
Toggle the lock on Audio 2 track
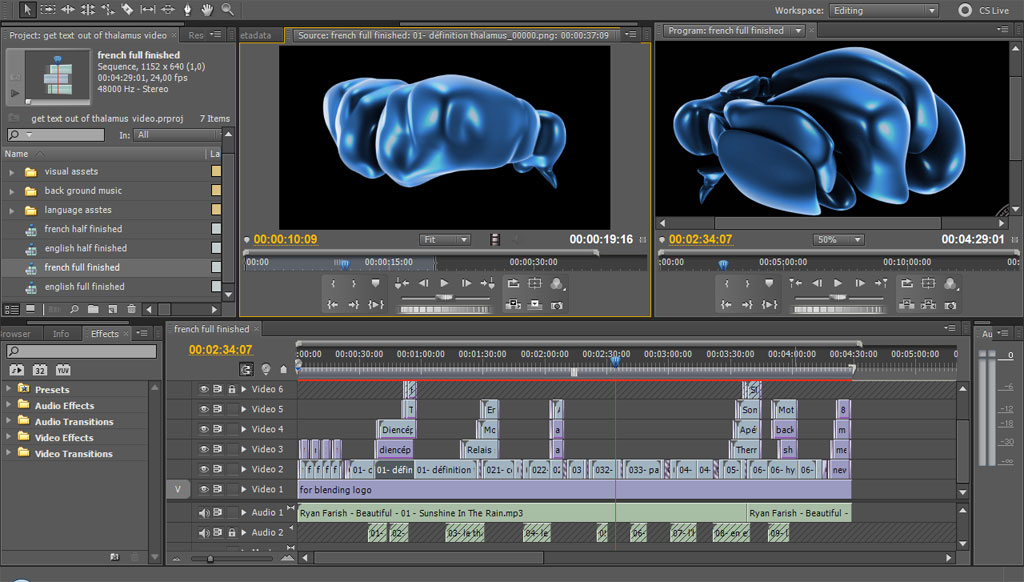232,533
